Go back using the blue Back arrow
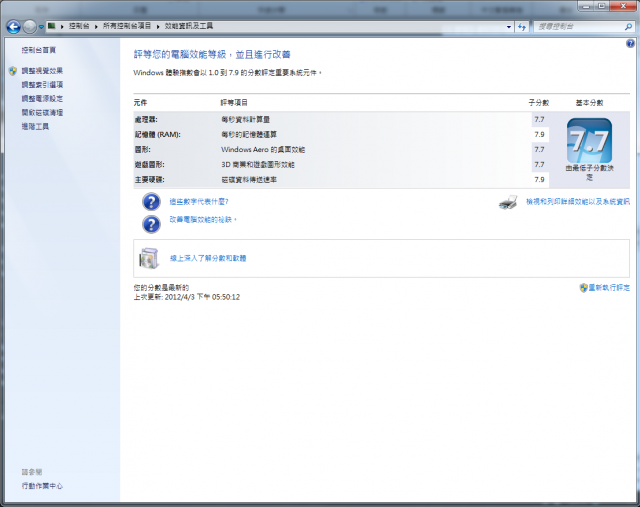Image resolution: width=640 pixels, height=507 pixels. point(13,27)
